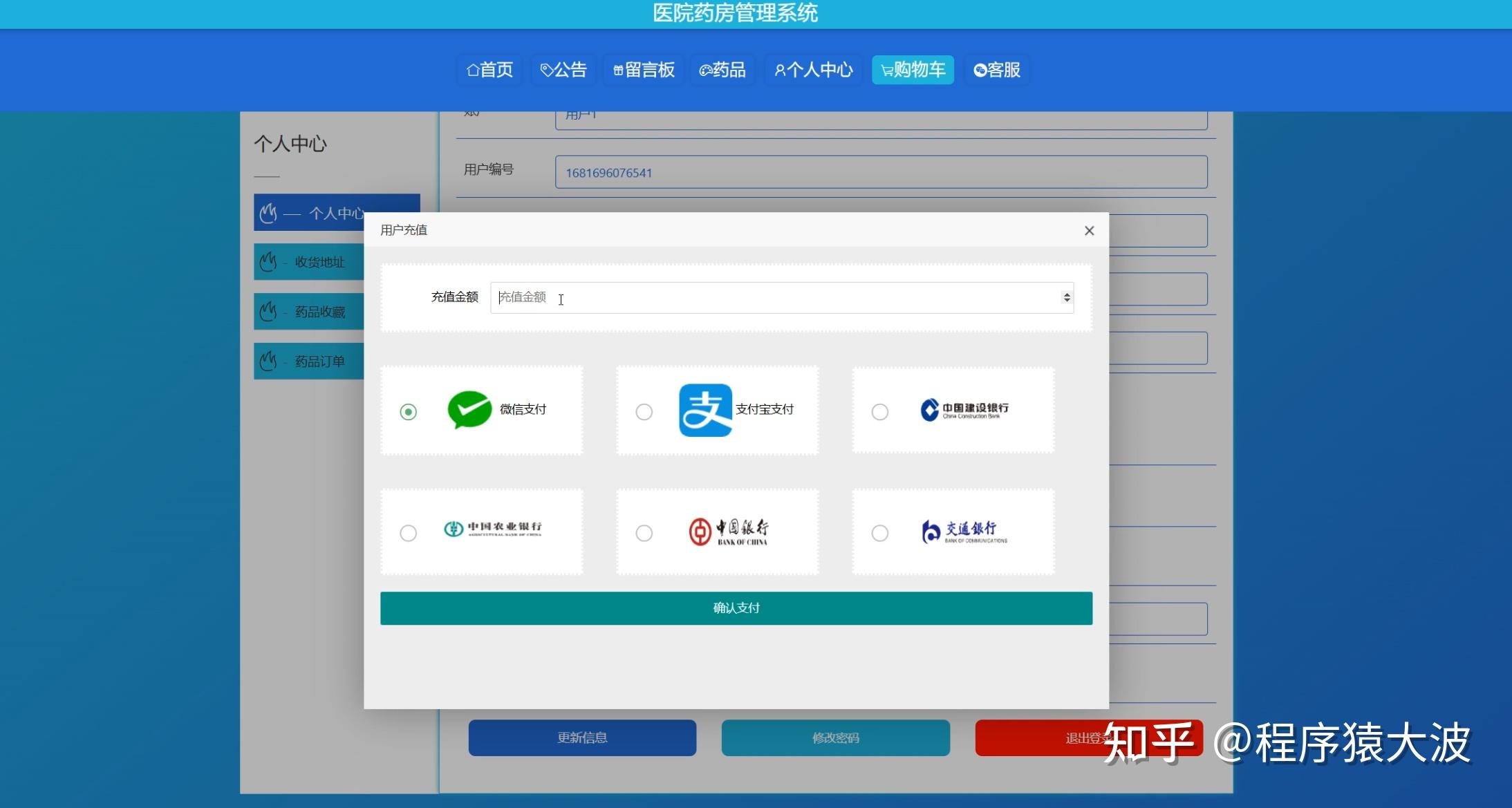Open the 首页 home page icon
The image size is (1512, 808).
[x=474, y=69]
